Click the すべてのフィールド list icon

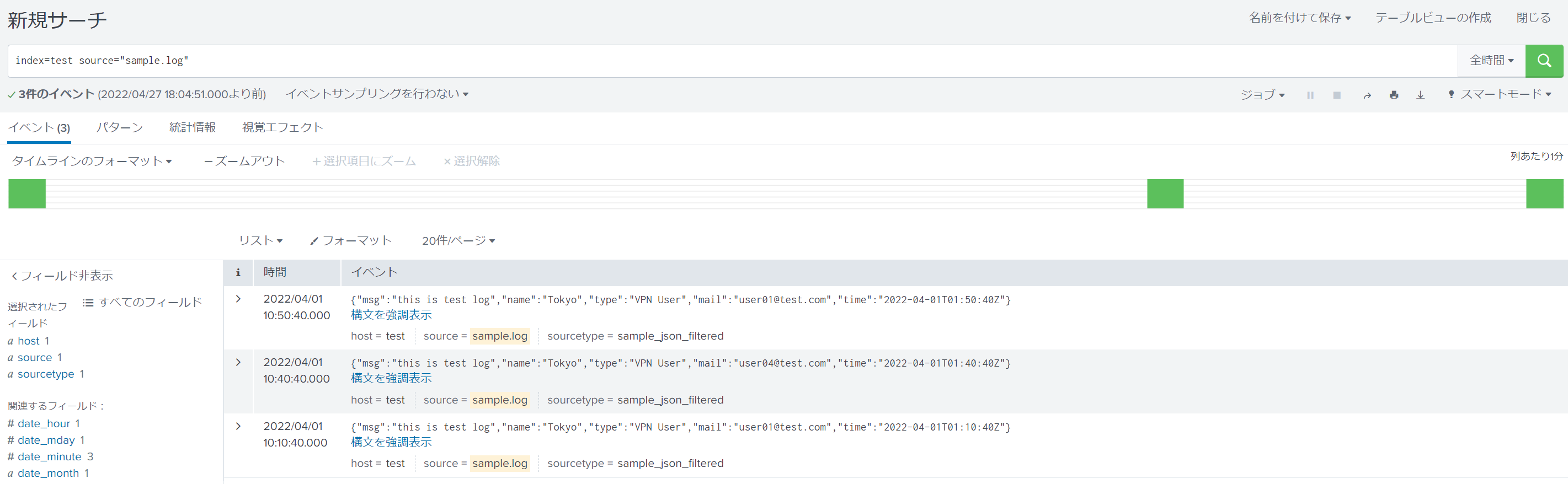click(88, 302)
